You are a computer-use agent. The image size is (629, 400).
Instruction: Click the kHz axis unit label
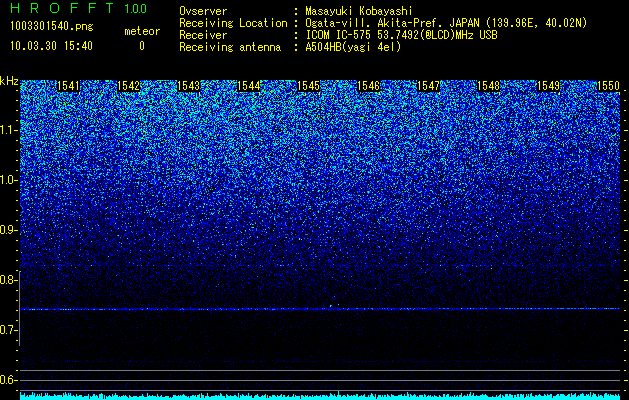pyautogui.click(x=9, y=81)
